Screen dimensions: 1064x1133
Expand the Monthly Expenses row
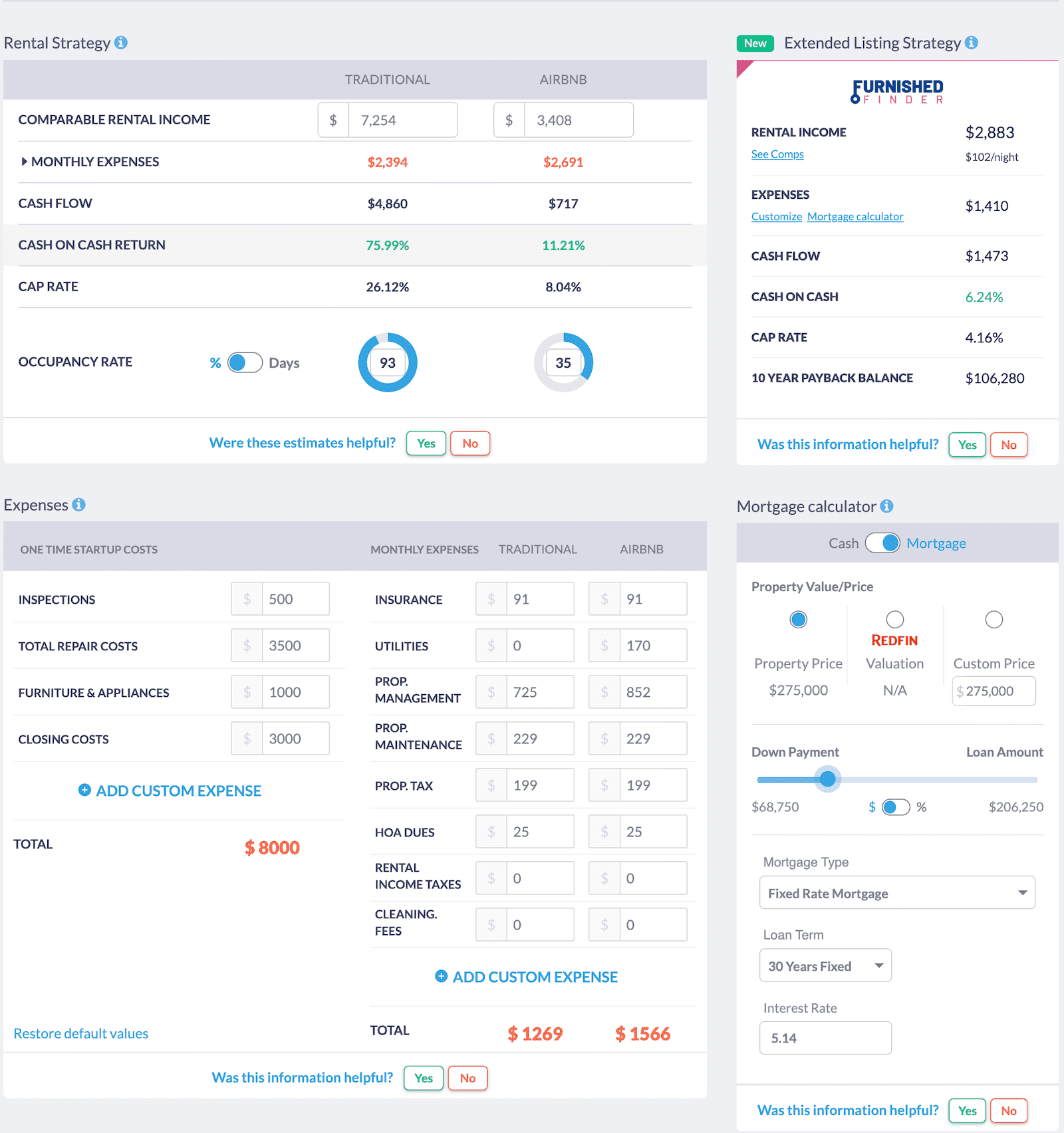[25, 162]
